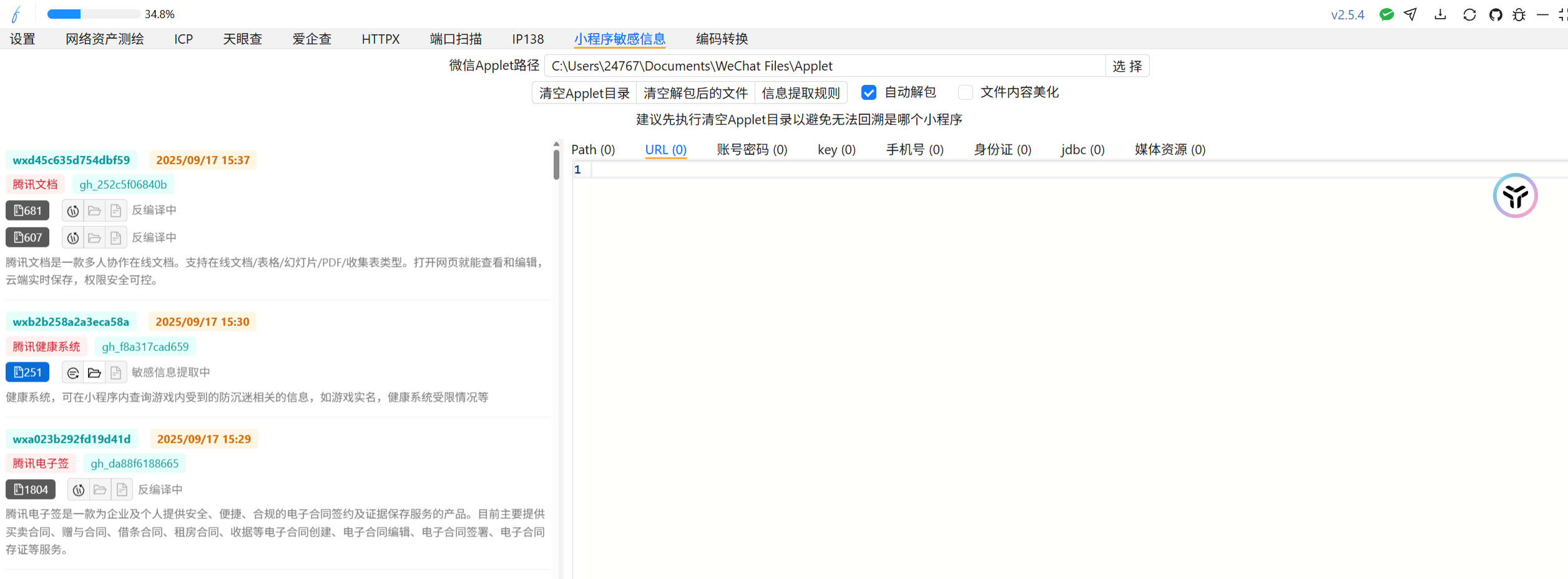Click the 34.8% progress bar
This screenshot has height=579, width=1568.
tap(94, 14)
